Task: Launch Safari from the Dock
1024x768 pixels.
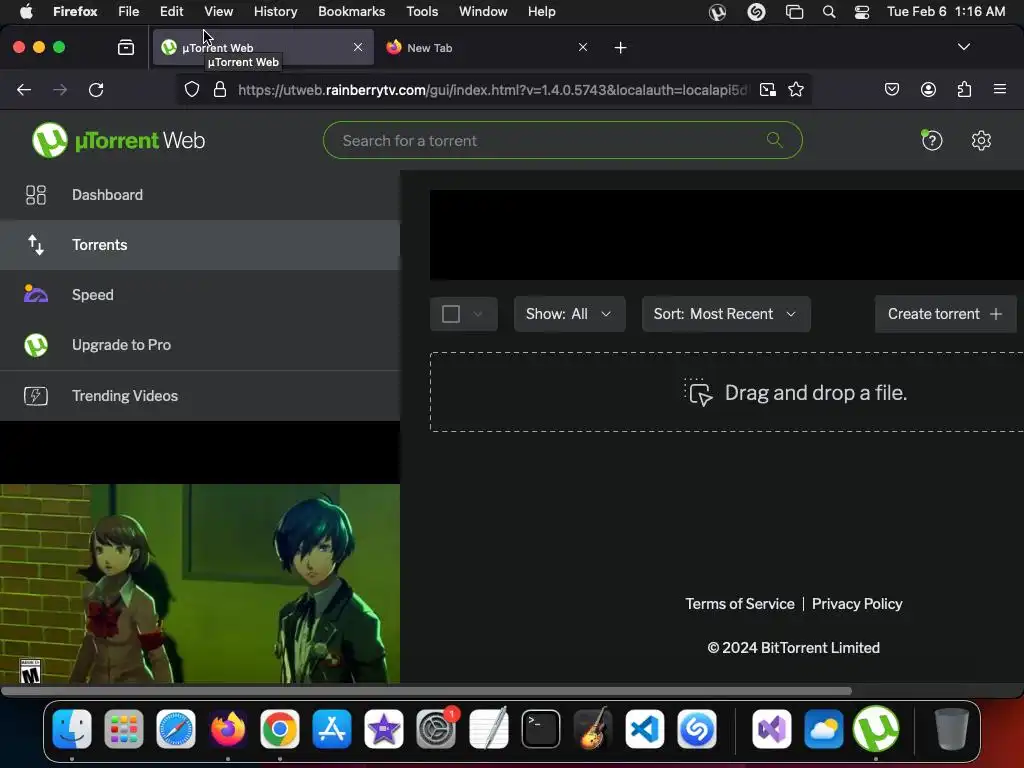Action: click(x=176, y=729)
